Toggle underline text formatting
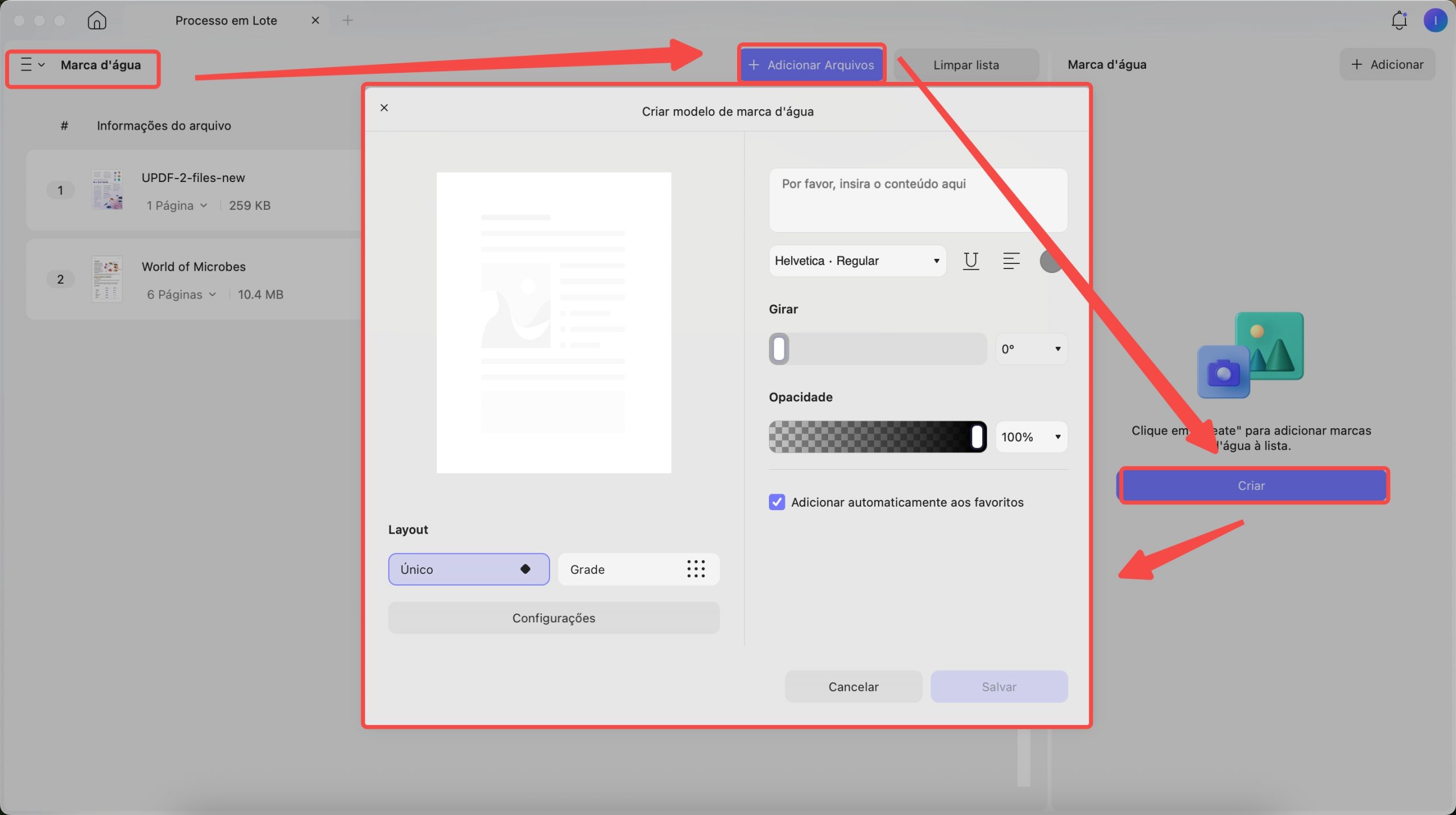The height and width of the screenshot is (815, 1456). coord(971,260)
